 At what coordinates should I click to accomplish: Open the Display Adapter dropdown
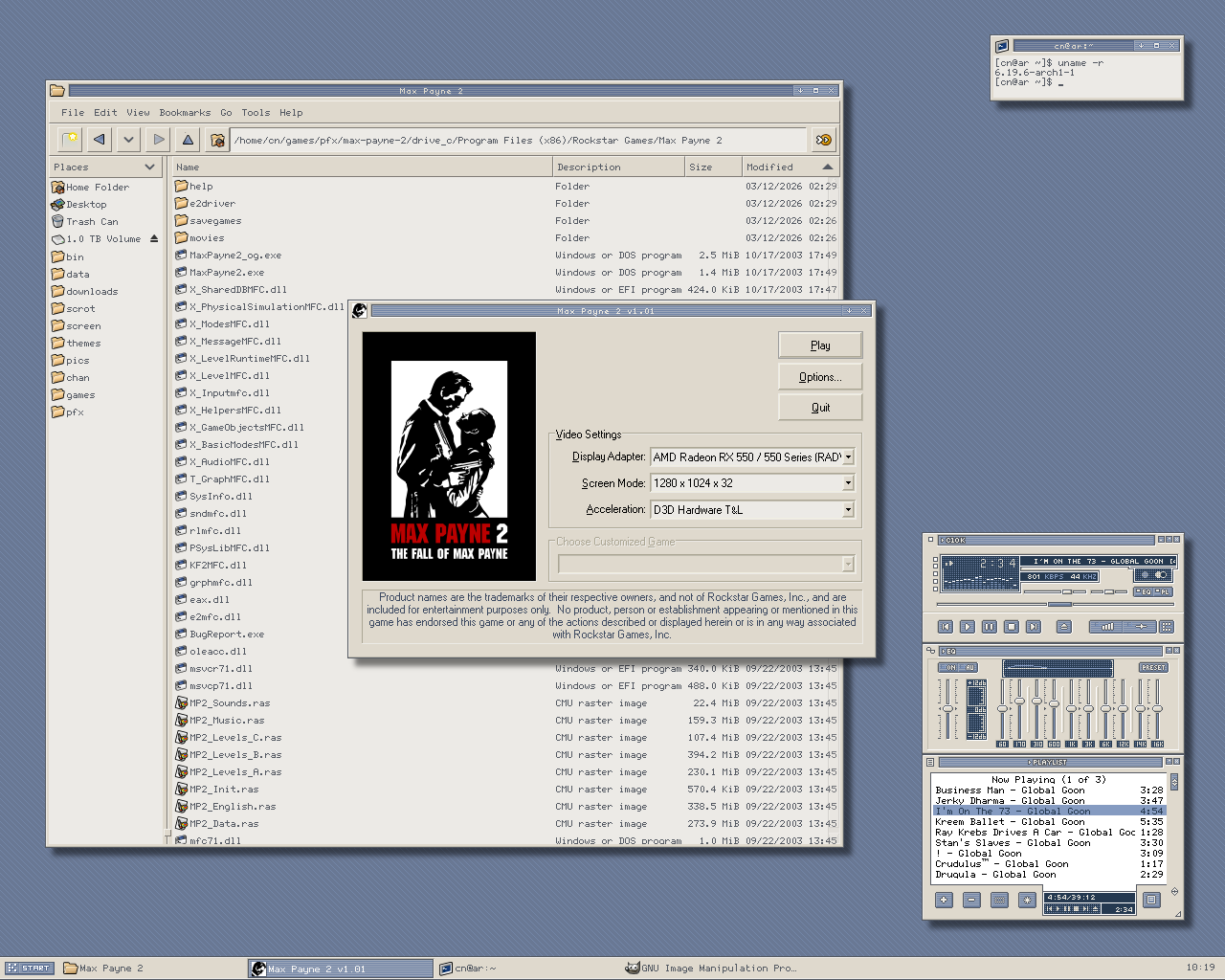[848, 457]
